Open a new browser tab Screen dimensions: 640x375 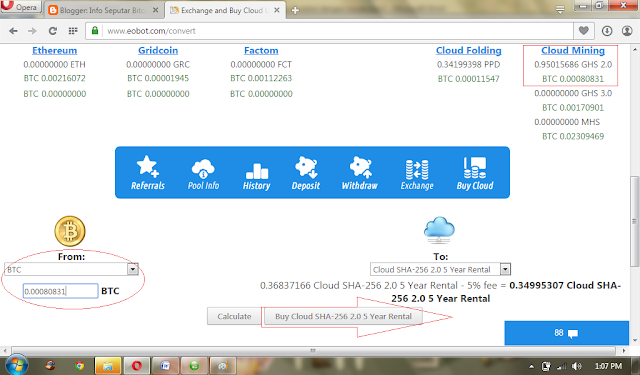tap(295, 11)
